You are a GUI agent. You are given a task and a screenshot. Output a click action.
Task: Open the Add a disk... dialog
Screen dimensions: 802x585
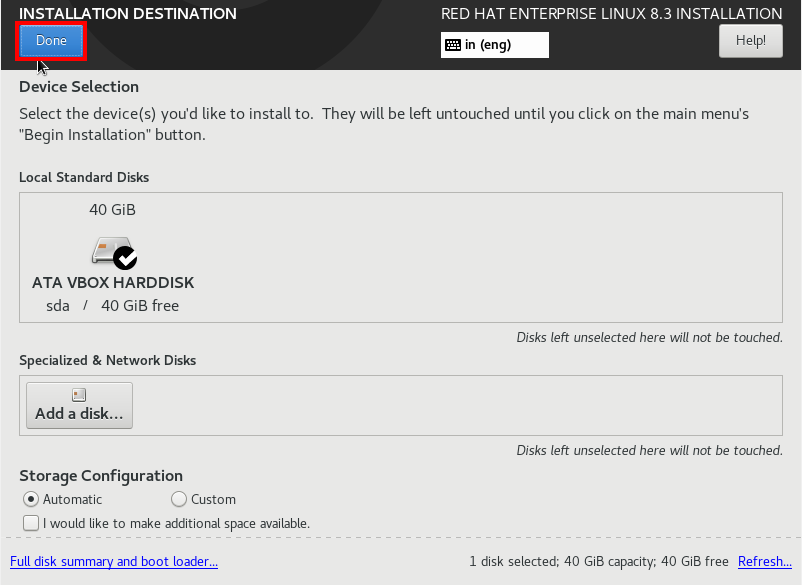pyautogui.click(x=79, y=406)
